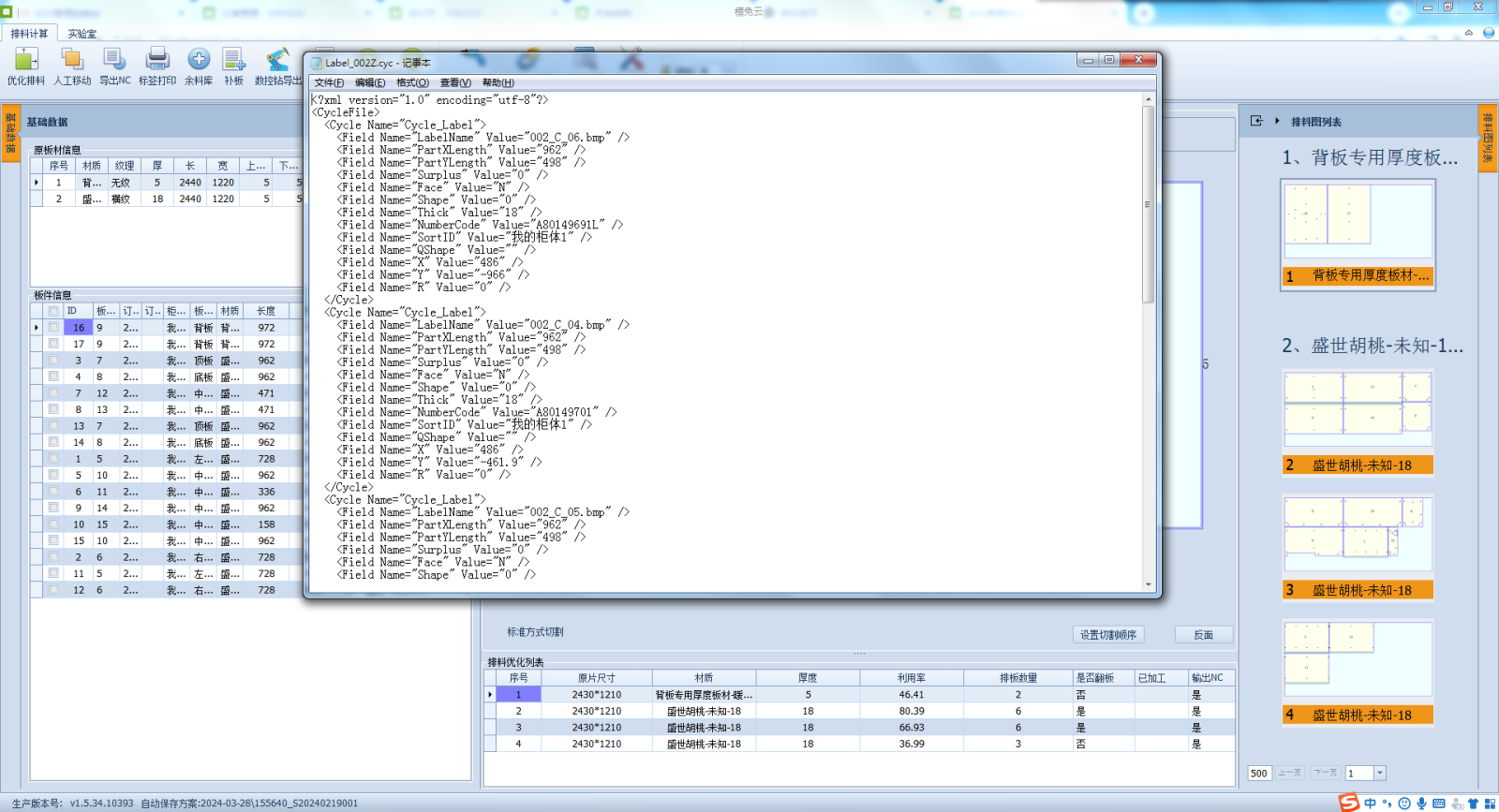This screenshot has width=1499, height=812.
Task: Click the 长度 column header in 板件信息
Action: click(267, 311)
